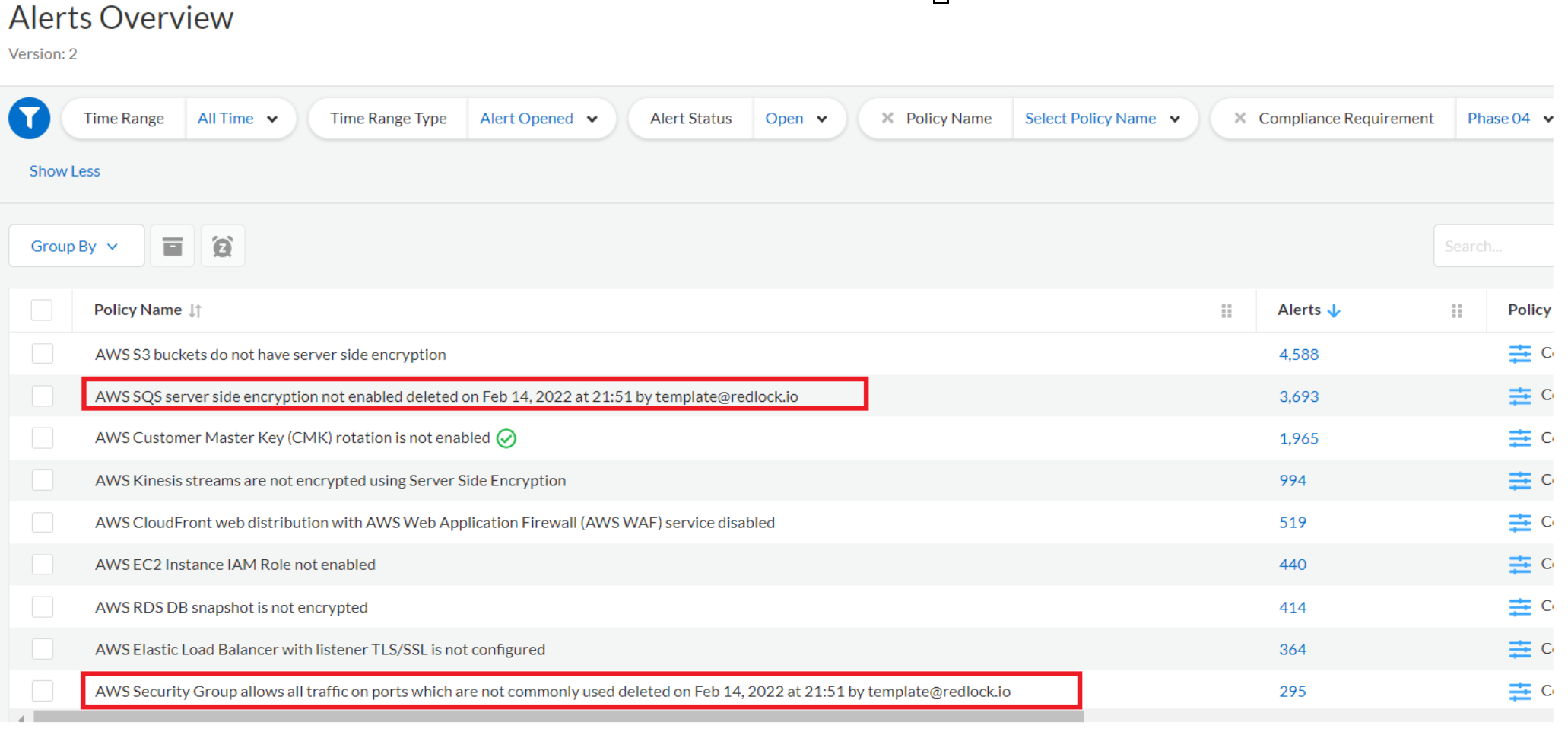Open the 414 alerts count link
The width and height of the screenshot is (1568, 732).
click(1293, 607)
